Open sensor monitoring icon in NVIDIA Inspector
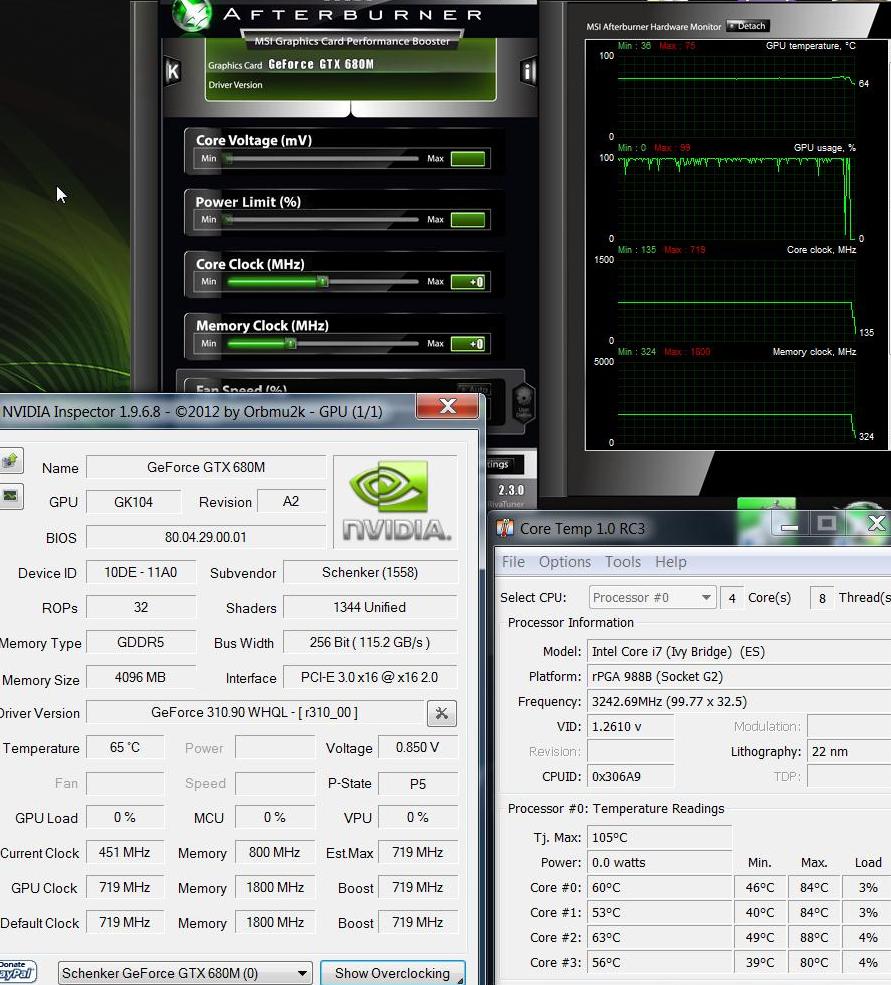Viewport: 891px width, 985px height. 11,496
